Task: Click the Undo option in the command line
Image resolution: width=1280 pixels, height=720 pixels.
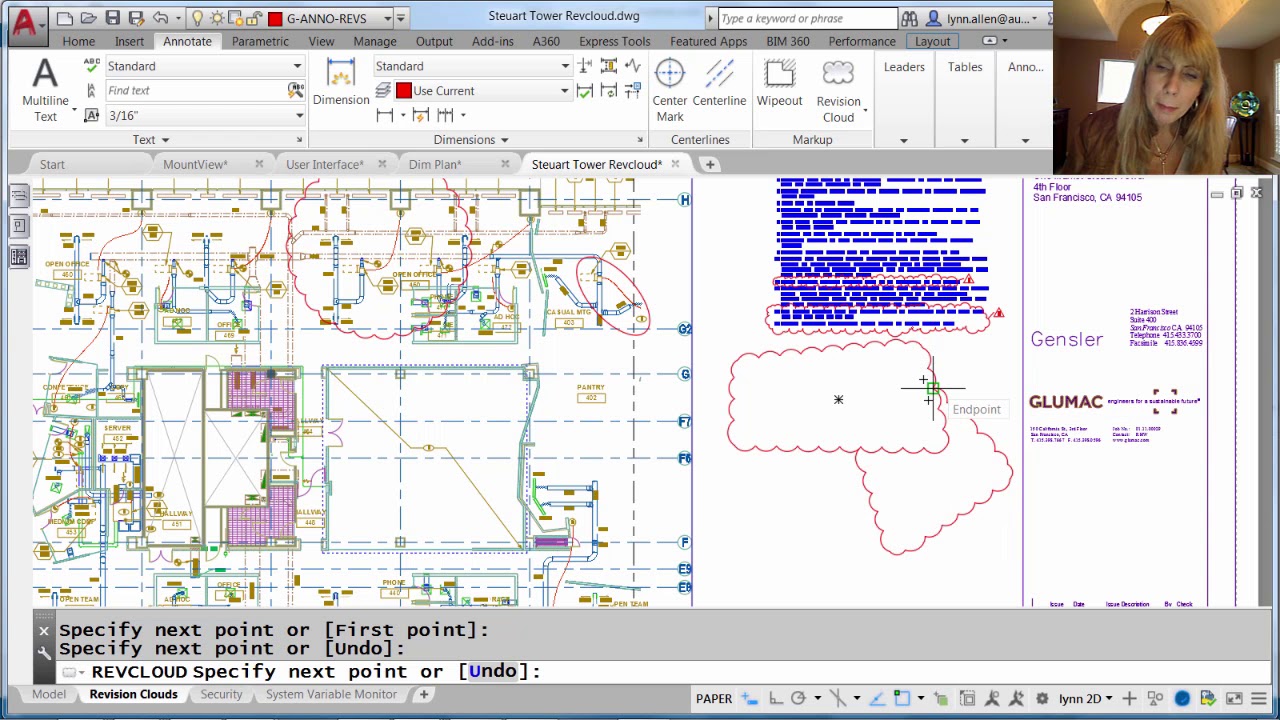Action: coord(492,671)
